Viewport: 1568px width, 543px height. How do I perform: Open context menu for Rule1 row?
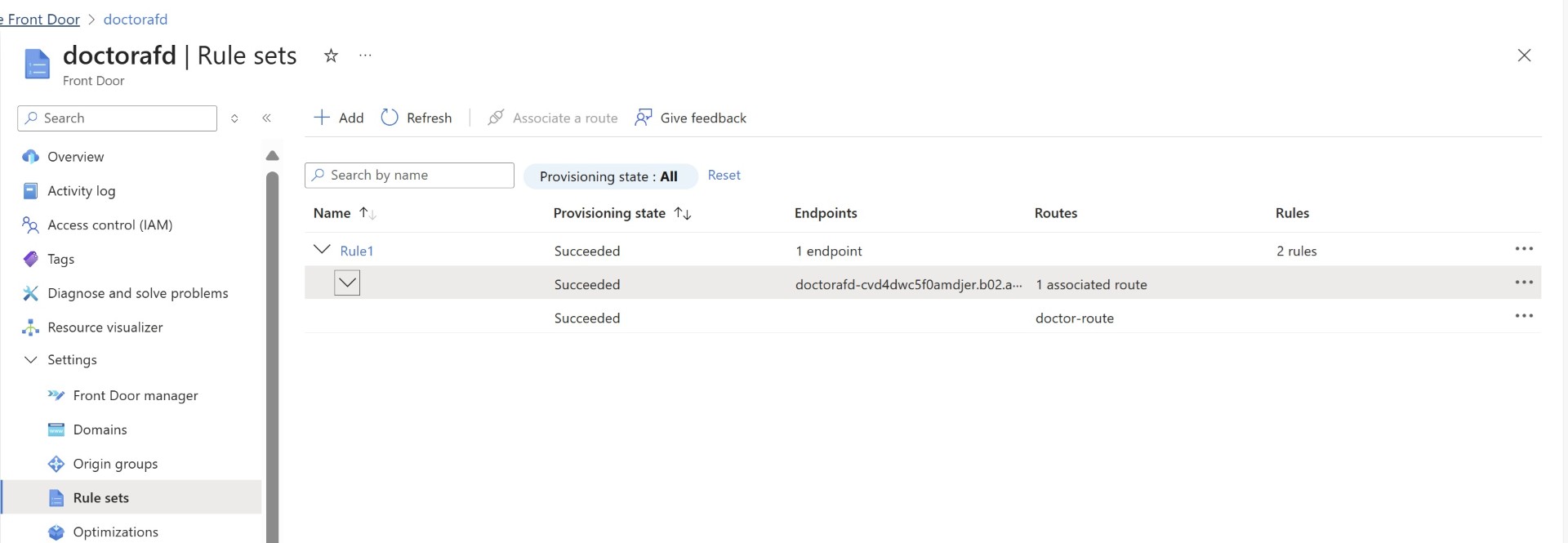pyautogui.click(x=1524, y=249)
